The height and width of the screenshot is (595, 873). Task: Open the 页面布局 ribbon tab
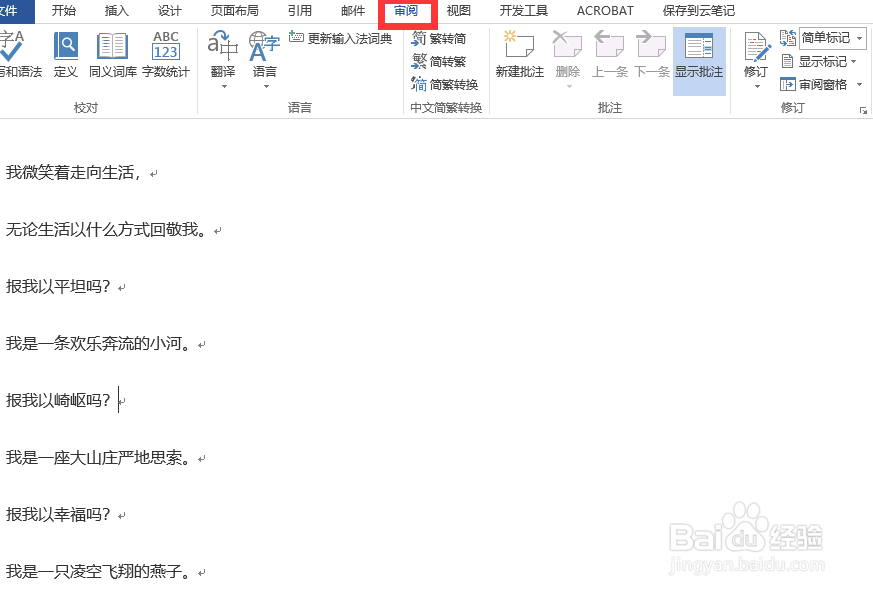[234, 11]
